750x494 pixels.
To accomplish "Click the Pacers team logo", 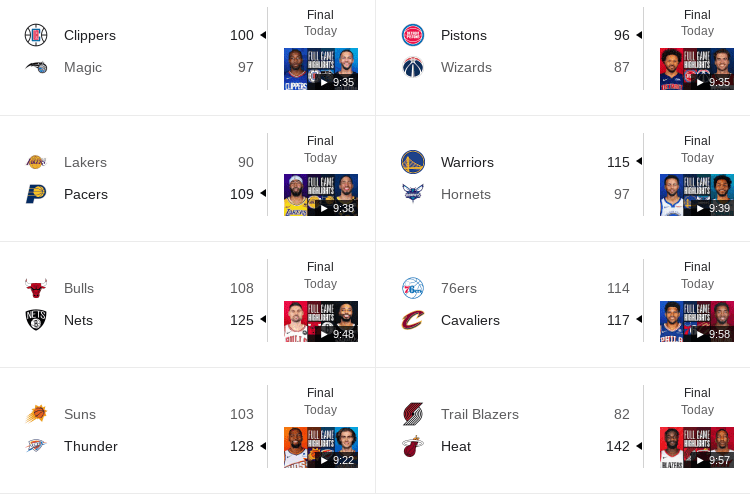I will [36, 194].
